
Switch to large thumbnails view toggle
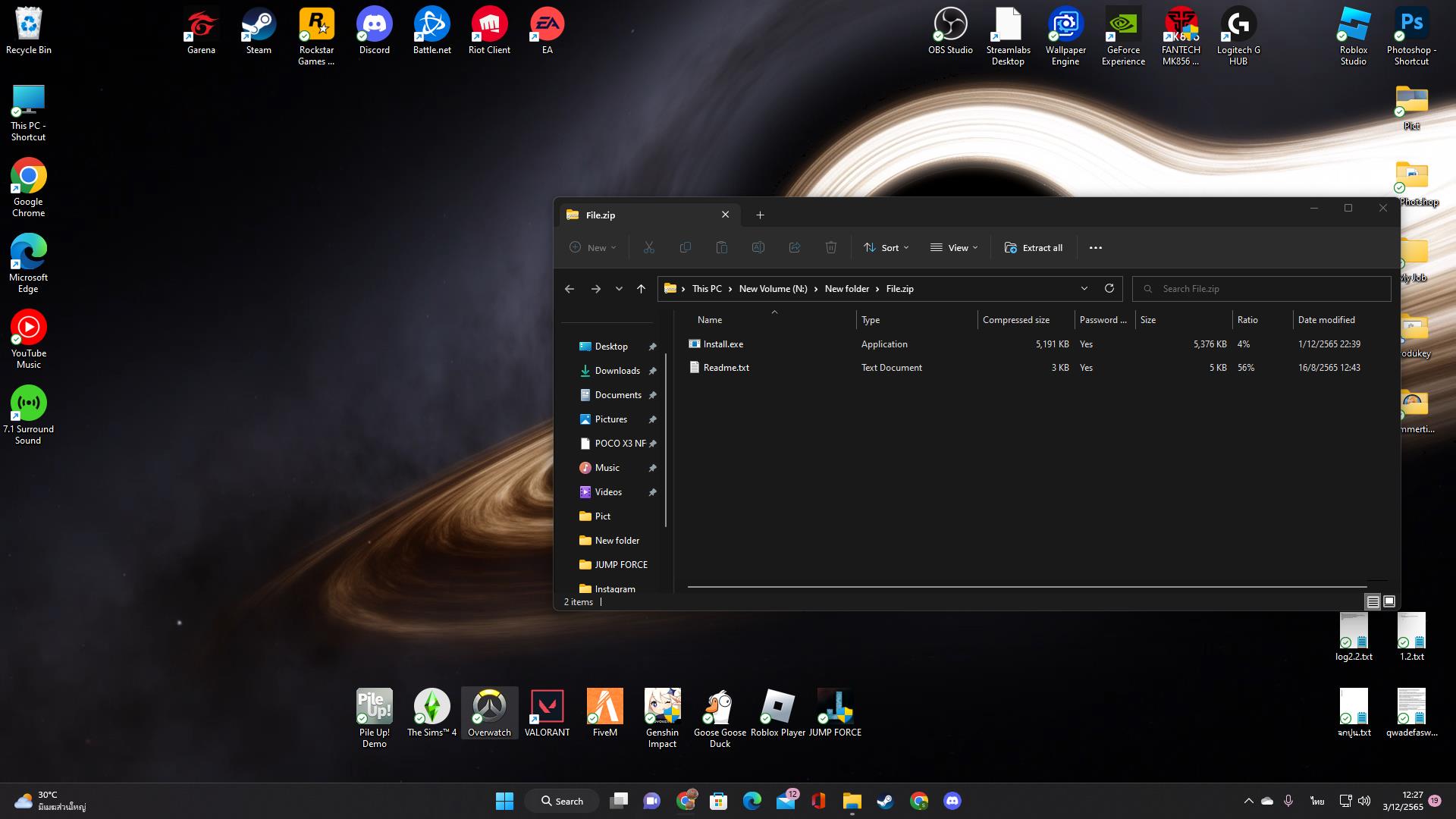point(1389,601)
